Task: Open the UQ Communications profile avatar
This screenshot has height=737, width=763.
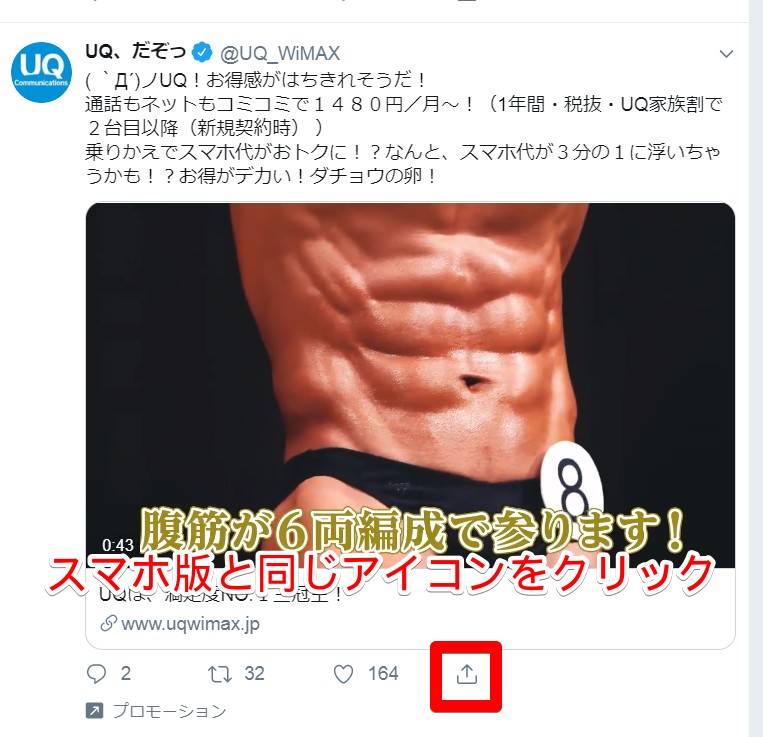Action: [41, 72]
